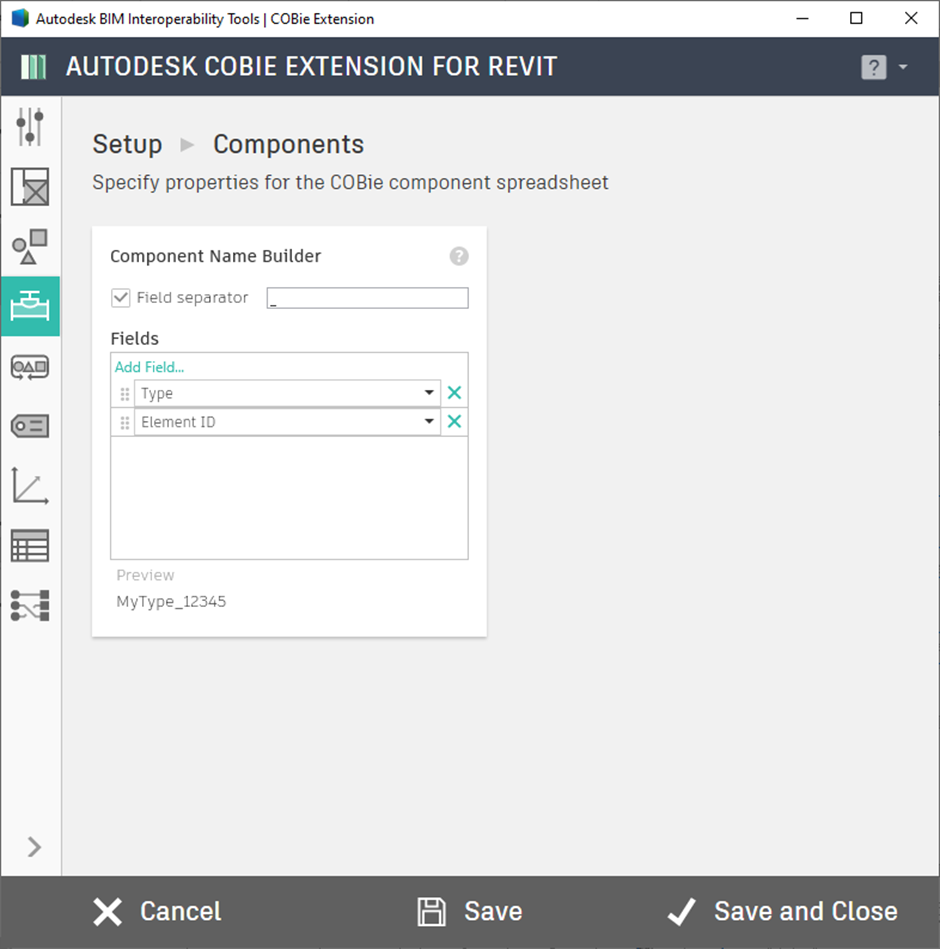
Task: Open the Parameter Mappings sidebar icon
Action: pos(30,605)
